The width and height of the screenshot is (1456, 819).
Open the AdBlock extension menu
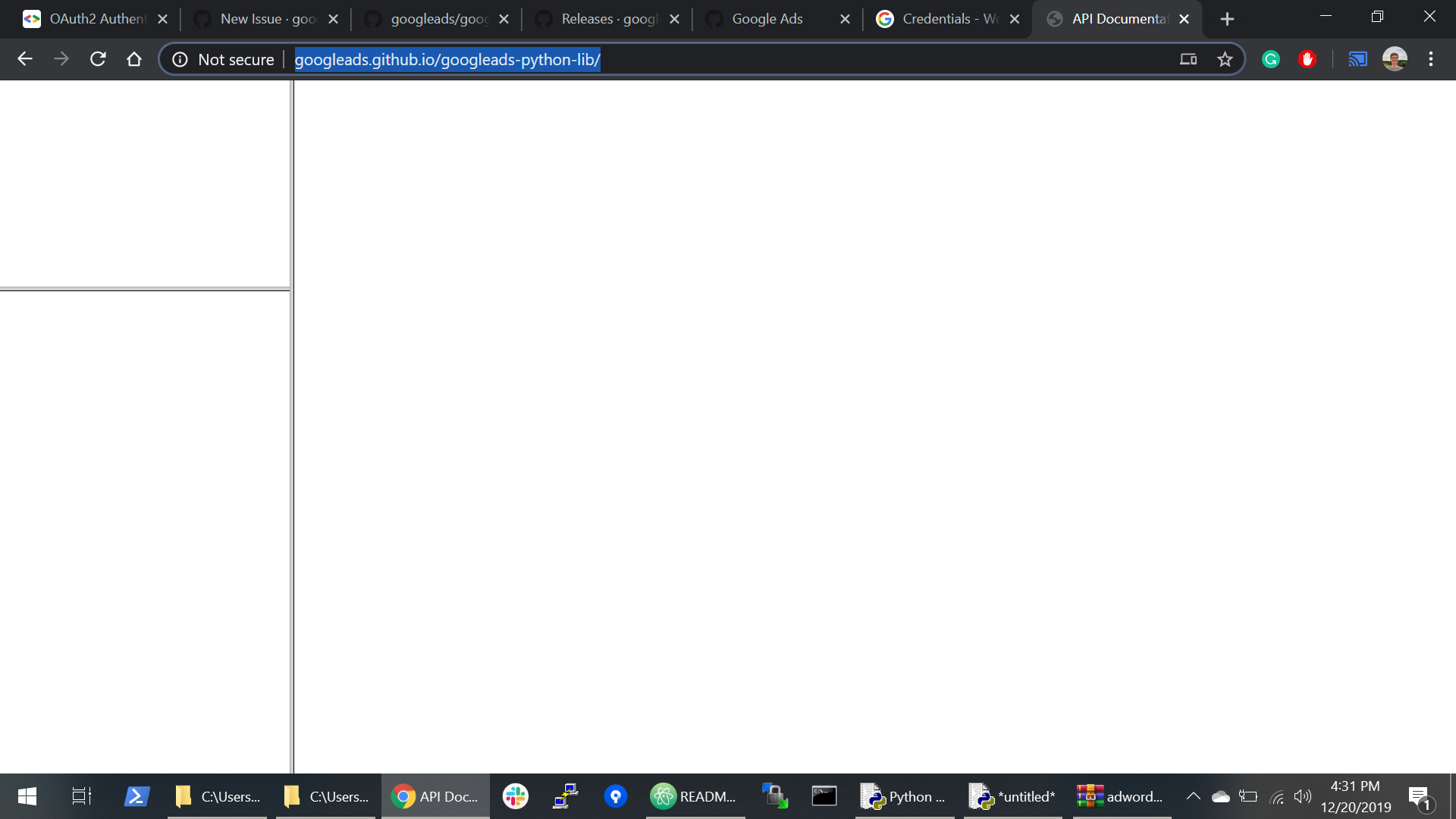point(1307,58)
